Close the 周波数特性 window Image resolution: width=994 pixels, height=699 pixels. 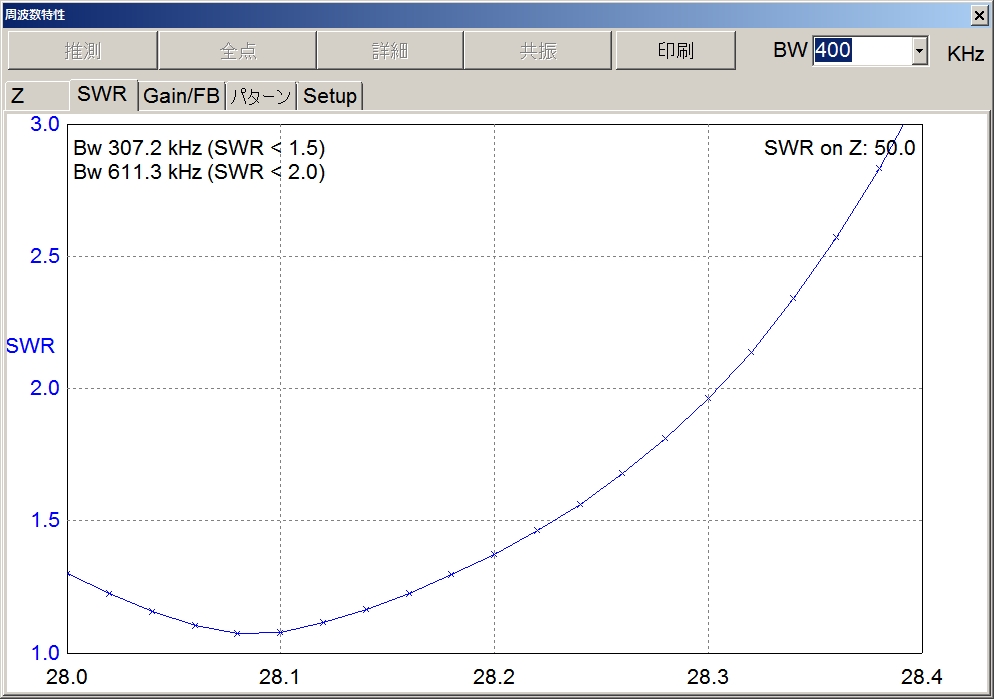coord(979,15)
